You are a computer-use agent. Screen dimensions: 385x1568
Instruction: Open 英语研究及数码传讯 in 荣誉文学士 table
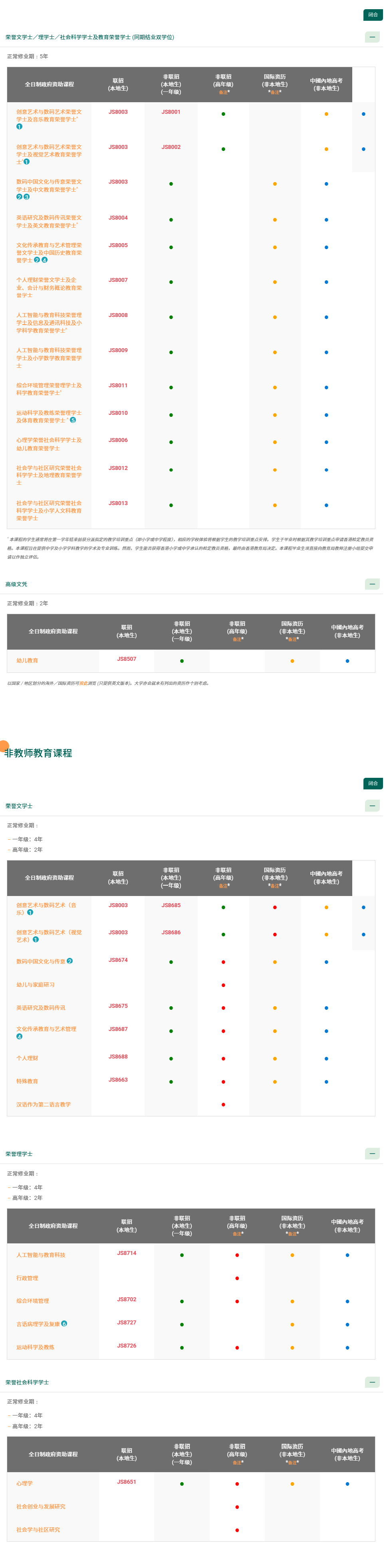point(41,1007)
